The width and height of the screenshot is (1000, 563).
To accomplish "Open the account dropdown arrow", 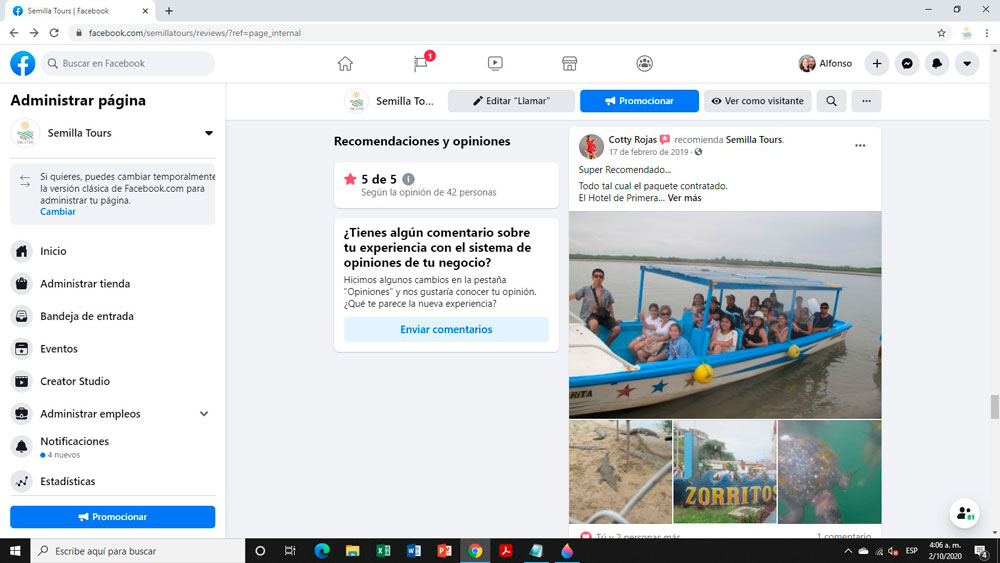I will 967,63.
